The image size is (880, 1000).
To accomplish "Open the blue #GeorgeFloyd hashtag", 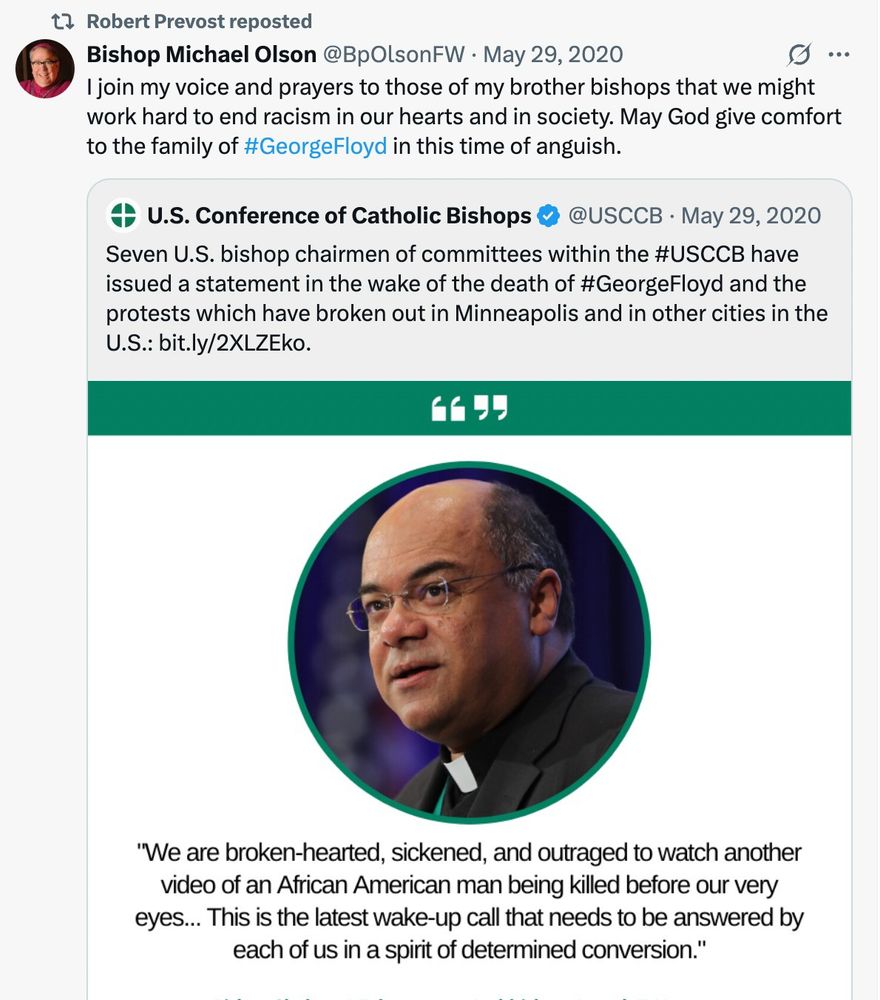I will coord(315,146).
